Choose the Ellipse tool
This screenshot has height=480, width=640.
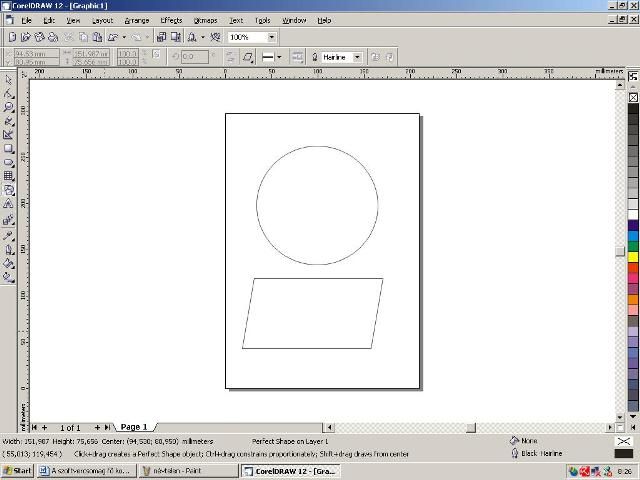[x=8, y=162]
